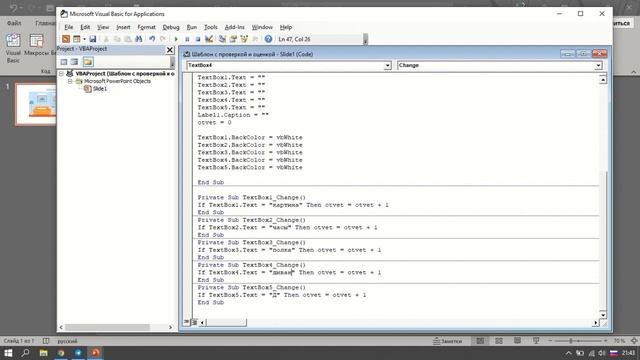640x360 pixels.
Task: Click the PowerPoint zoom slider
Action: (x=578, y=340)
